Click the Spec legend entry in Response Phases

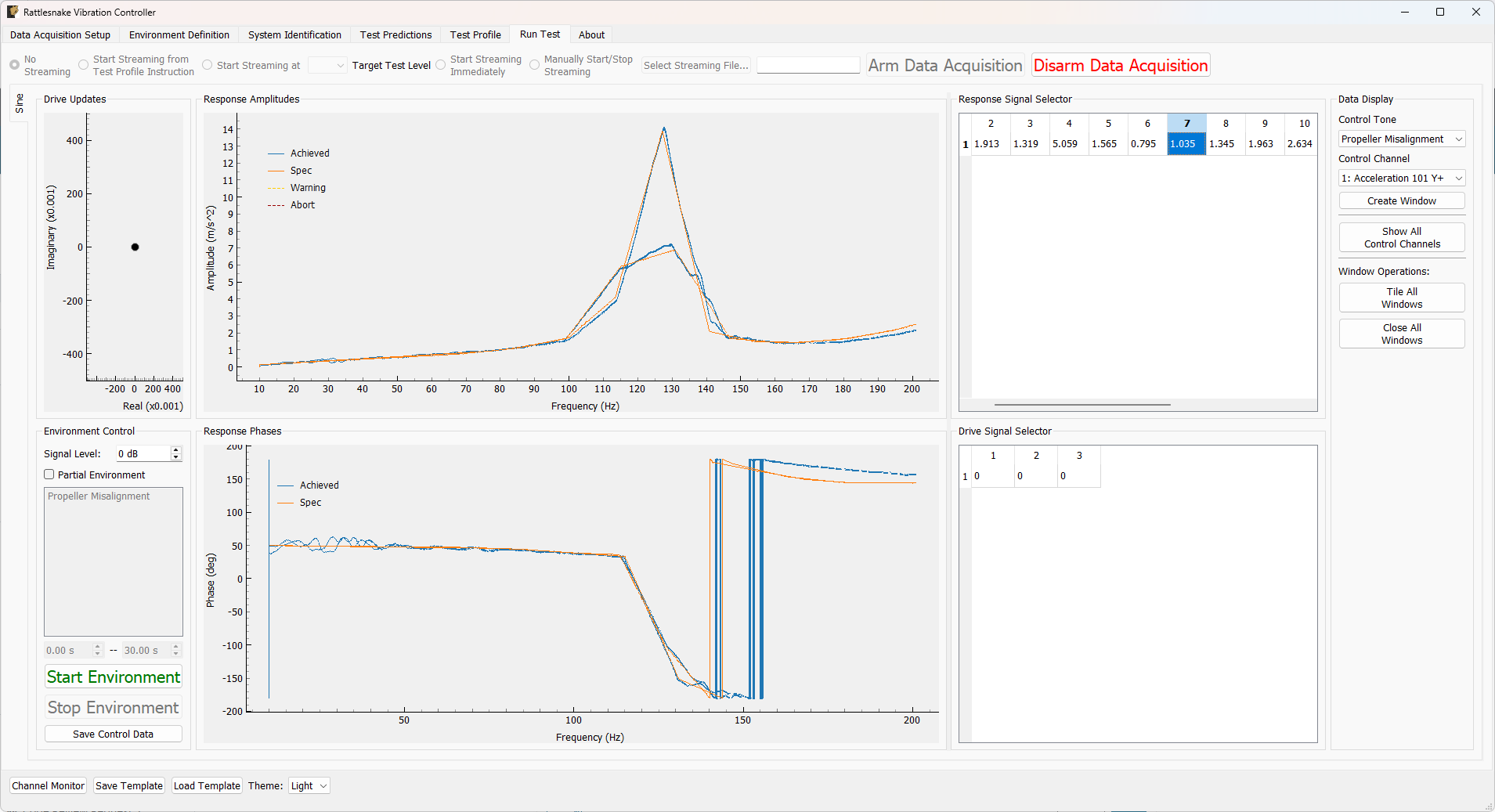click(x=299, y=503)
